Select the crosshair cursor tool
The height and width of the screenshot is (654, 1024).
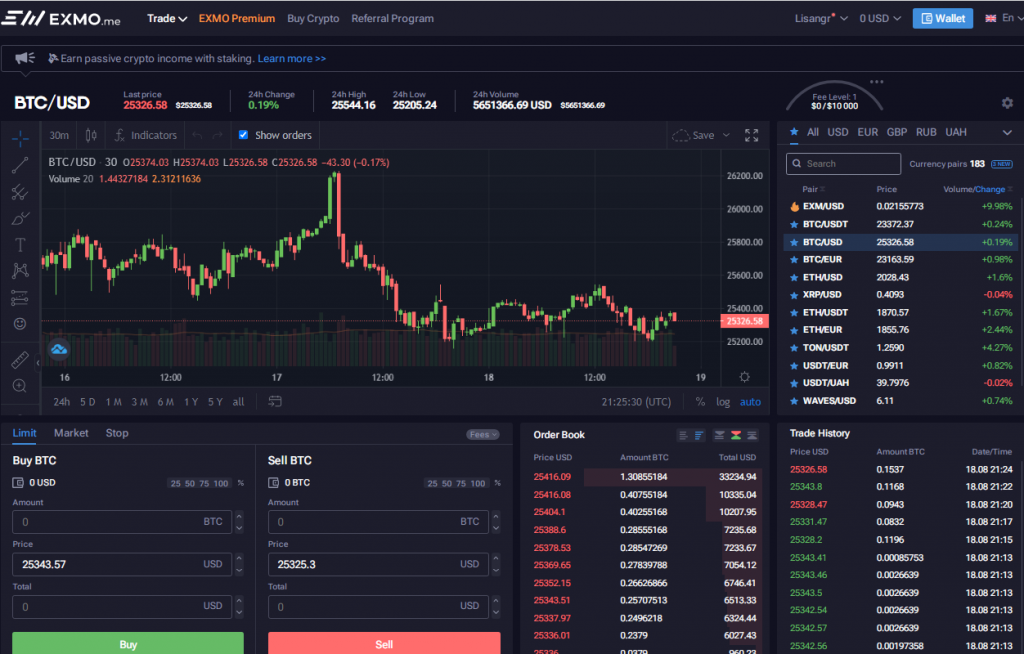(20, 139)
